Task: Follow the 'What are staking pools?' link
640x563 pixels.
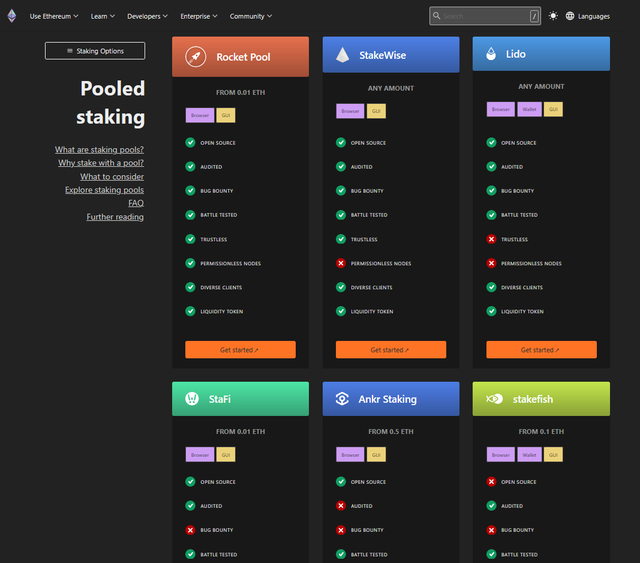Action: [x=99, y=150]
